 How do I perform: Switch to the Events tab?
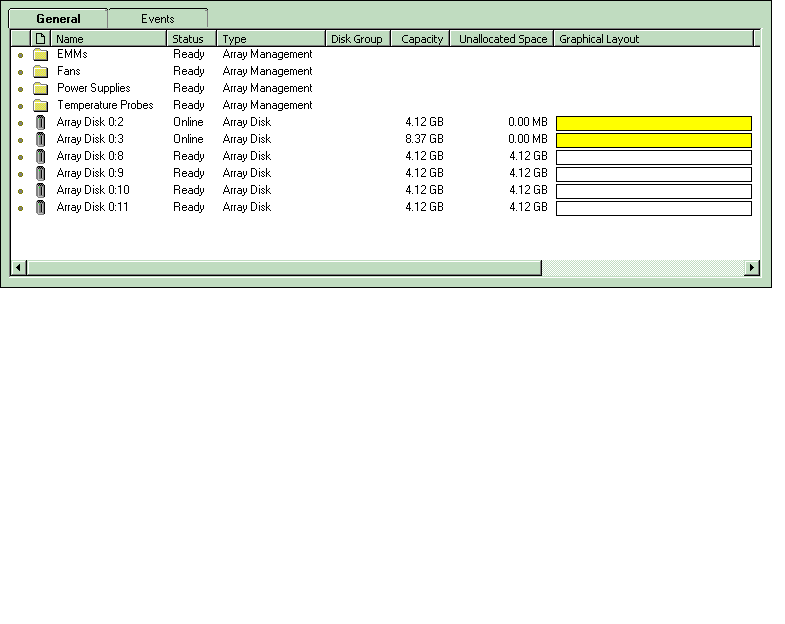pos(158,19)
